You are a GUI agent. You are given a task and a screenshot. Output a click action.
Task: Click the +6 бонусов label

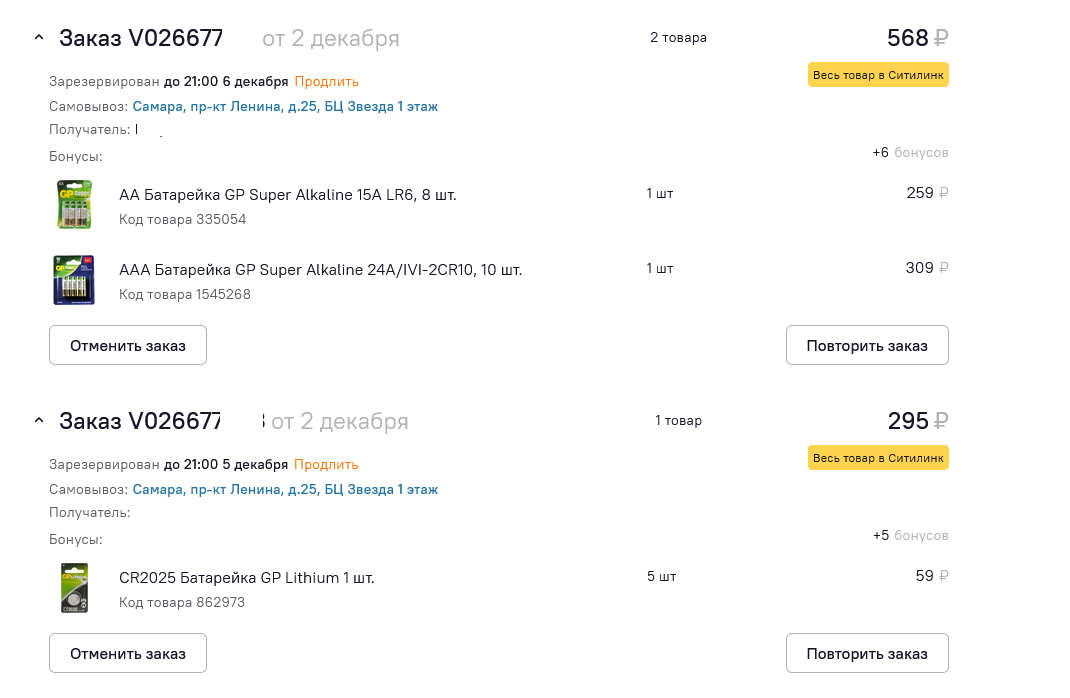(910, 152)
